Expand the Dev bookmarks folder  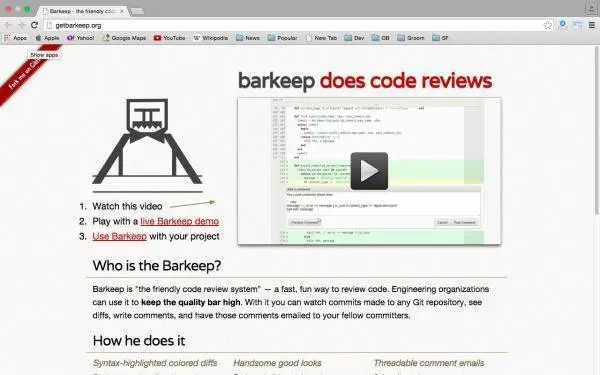click(x=354, y=38)
